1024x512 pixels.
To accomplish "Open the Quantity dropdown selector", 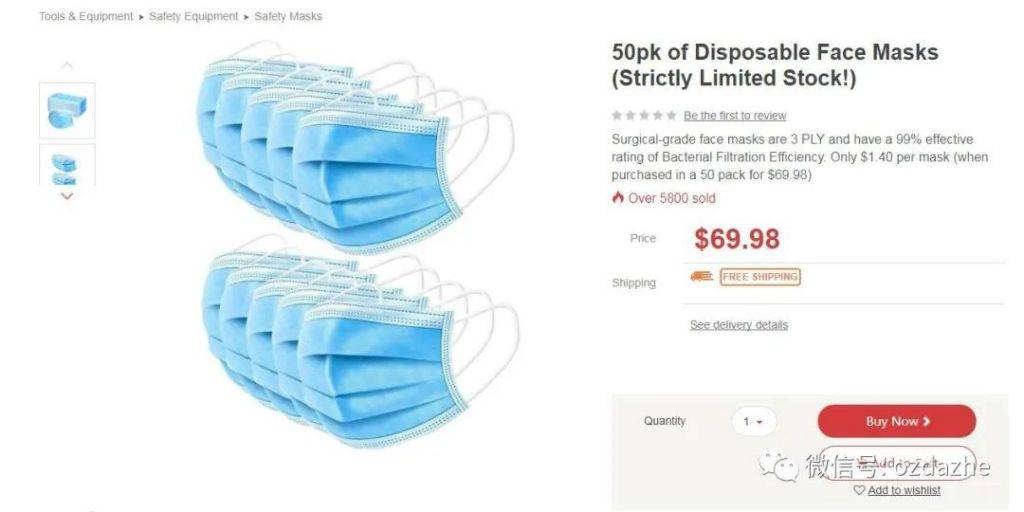I will coord(754,422).
